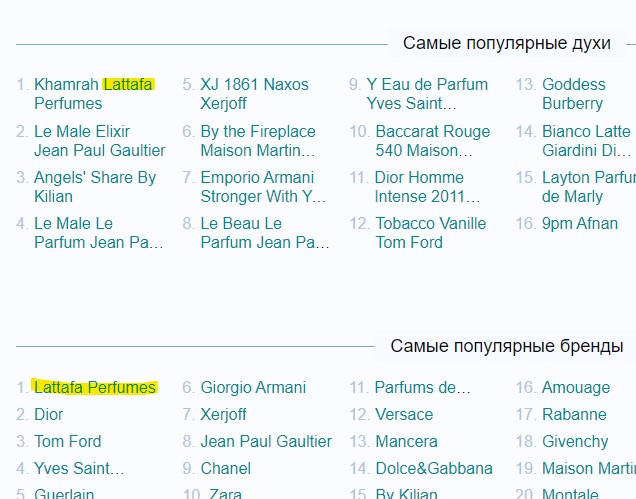Image resolution: width=636 pixels, height=499 pixels.
Task: Select Goddess Burberry perfume
Action: coord(574,94)
